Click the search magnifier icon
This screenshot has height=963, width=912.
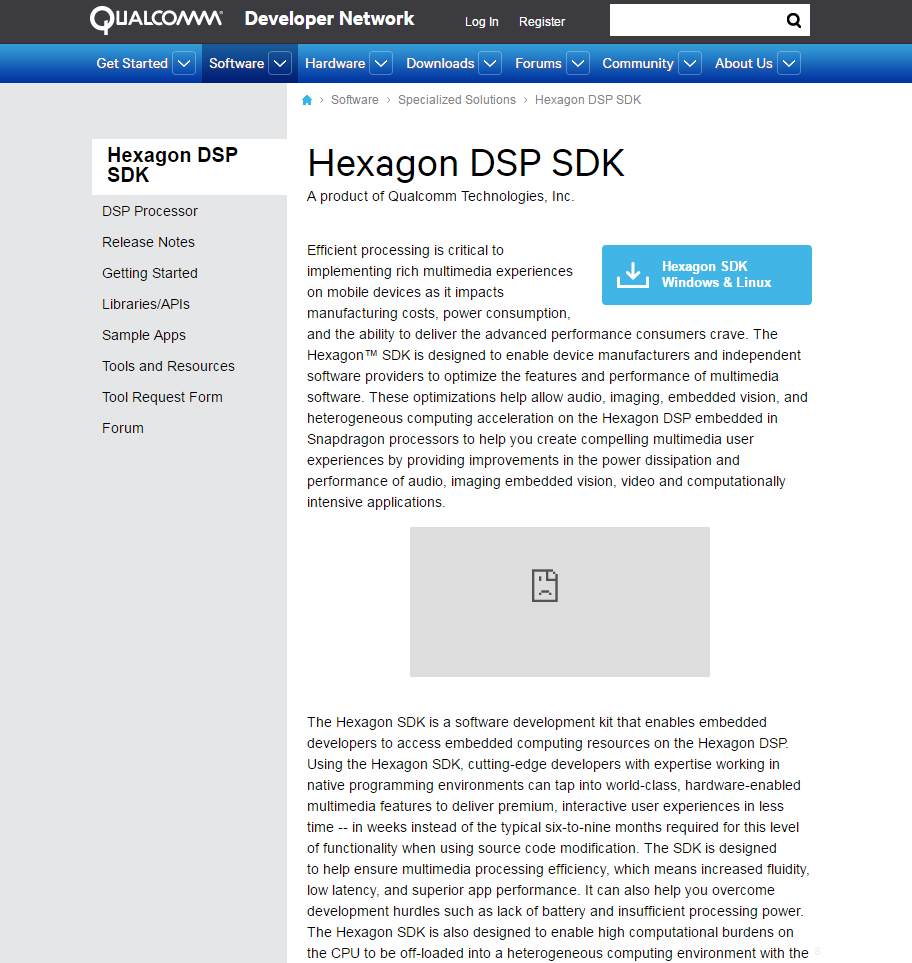click(x=793, y=20)
